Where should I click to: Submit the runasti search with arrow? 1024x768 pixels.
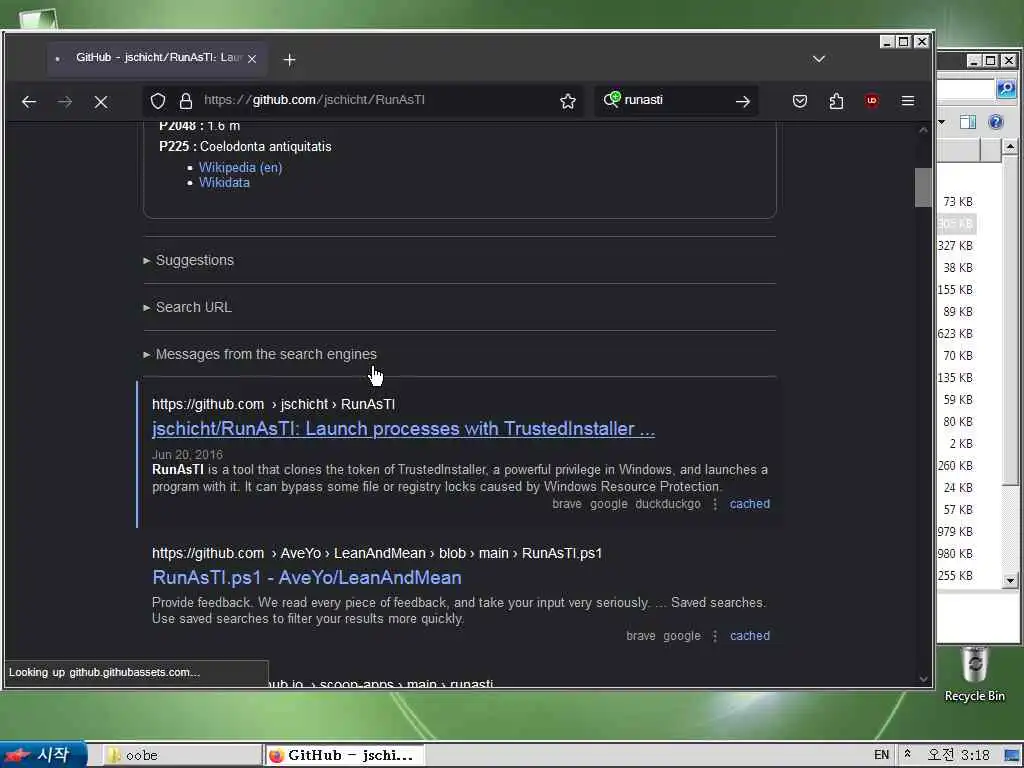pyautogui.click(x=743, y=101)
